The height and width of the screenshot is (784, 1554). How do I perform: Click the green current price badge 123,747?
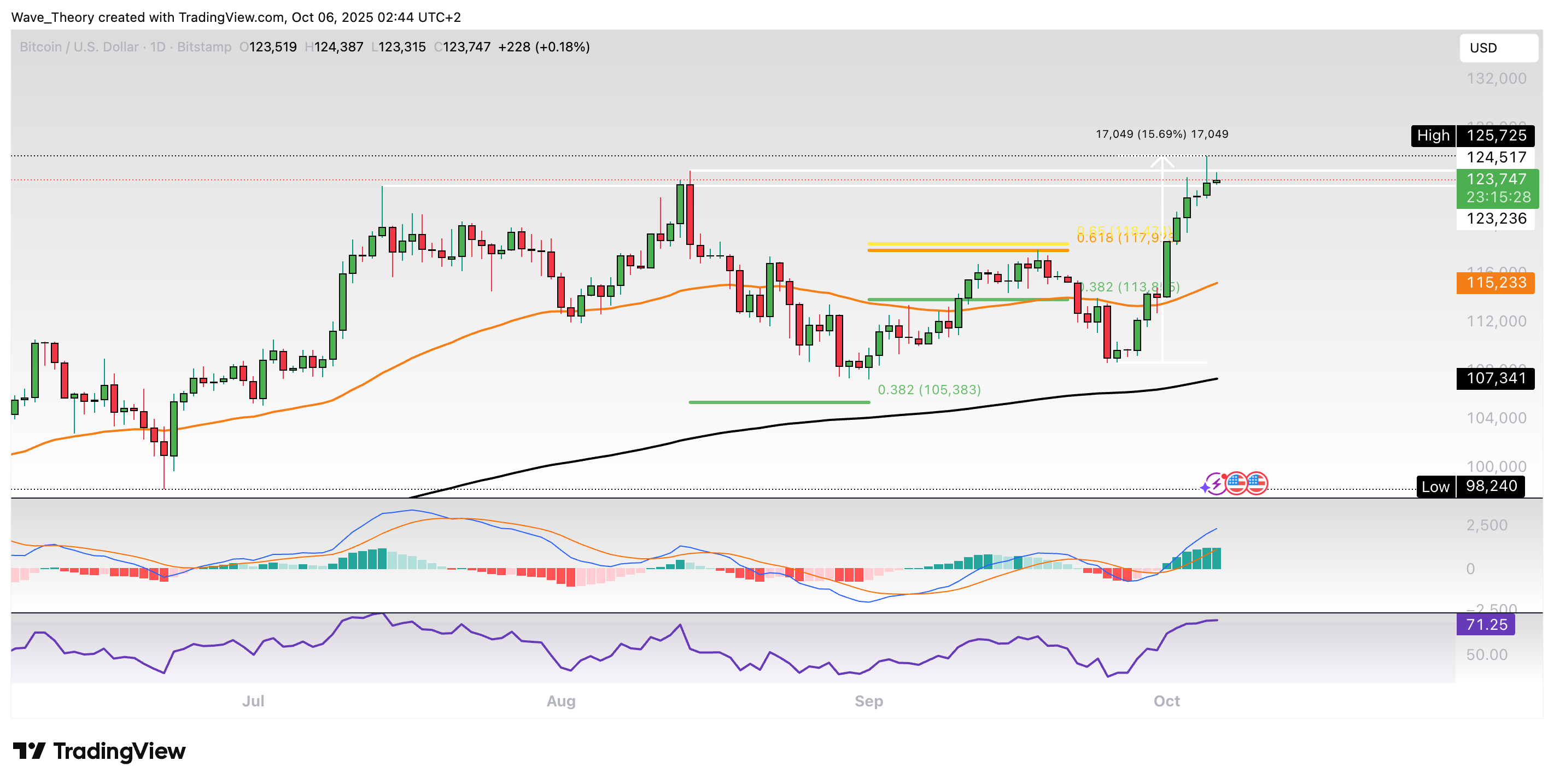tap(1497, 179)
